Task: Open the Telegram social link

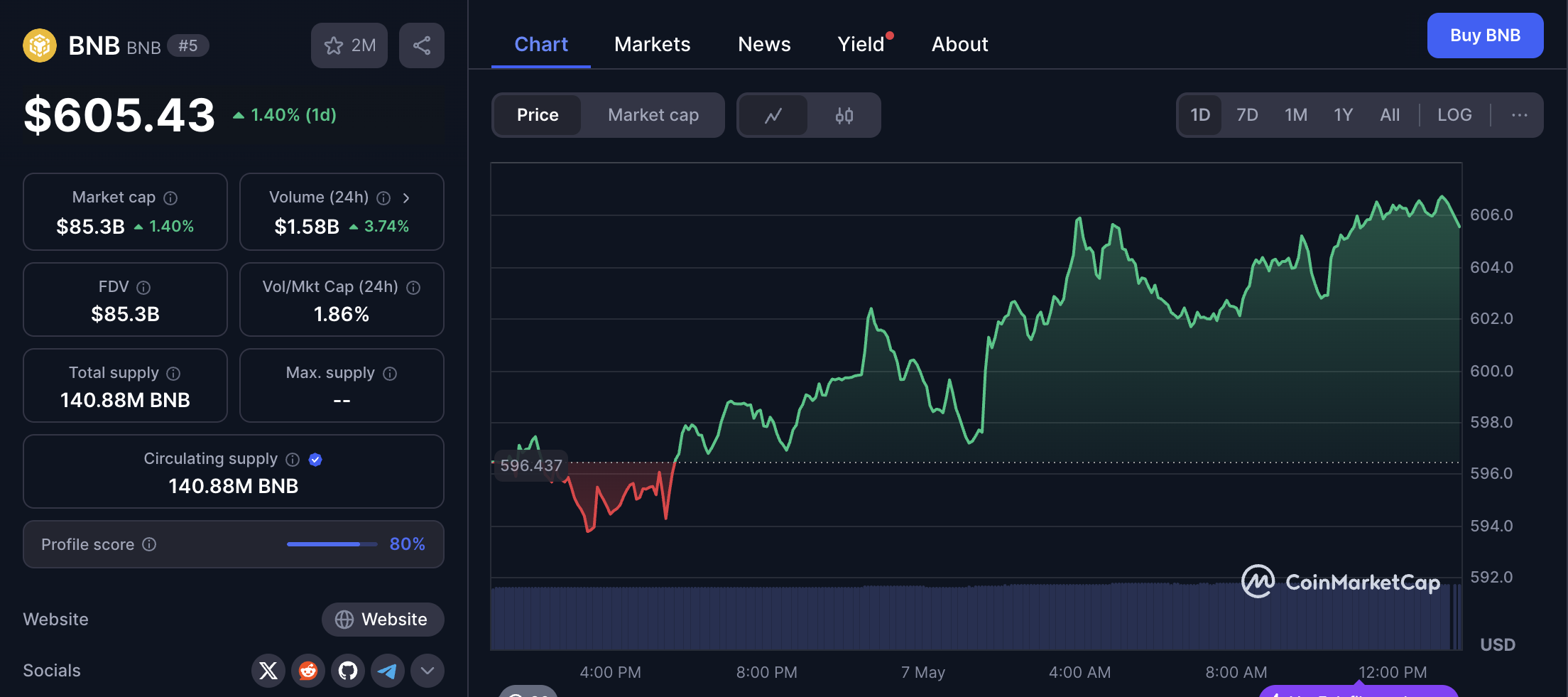Action: point(388,671)
